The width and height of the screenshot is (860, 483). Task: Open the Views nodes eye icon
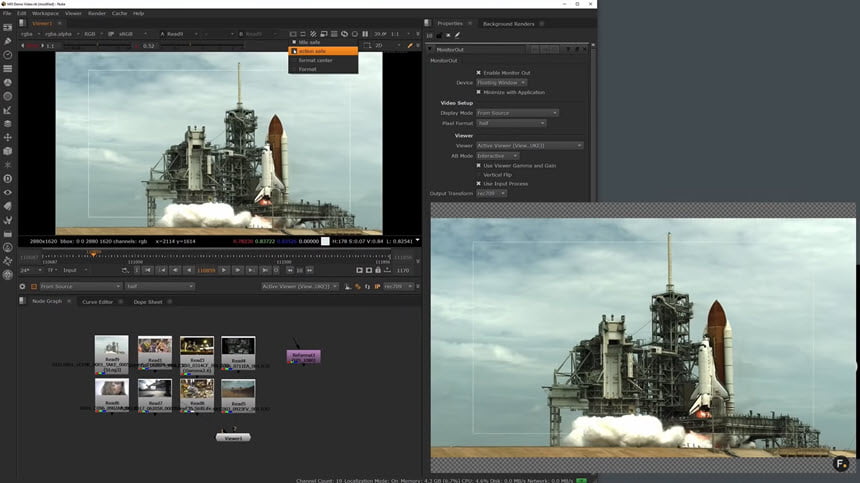[x=8, y=192]
